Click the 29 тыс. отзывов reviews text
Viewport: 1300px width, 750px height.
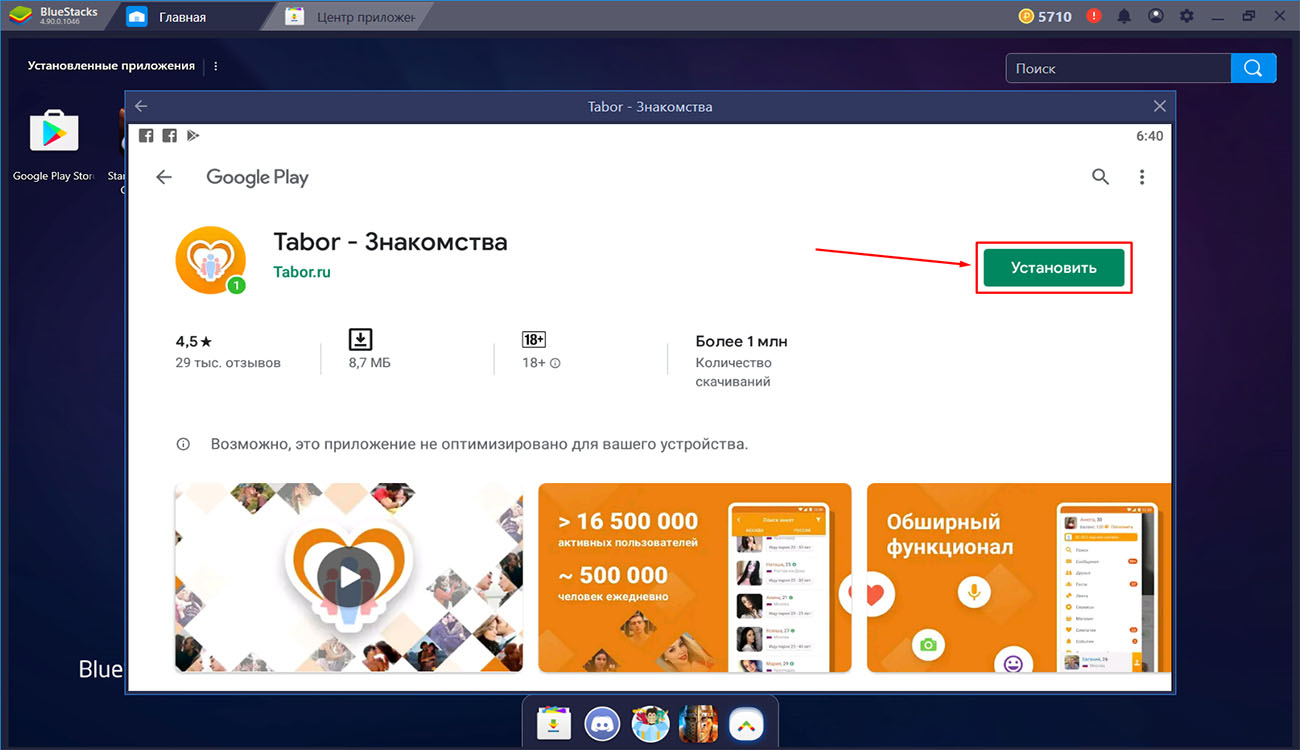pos(228,363)
